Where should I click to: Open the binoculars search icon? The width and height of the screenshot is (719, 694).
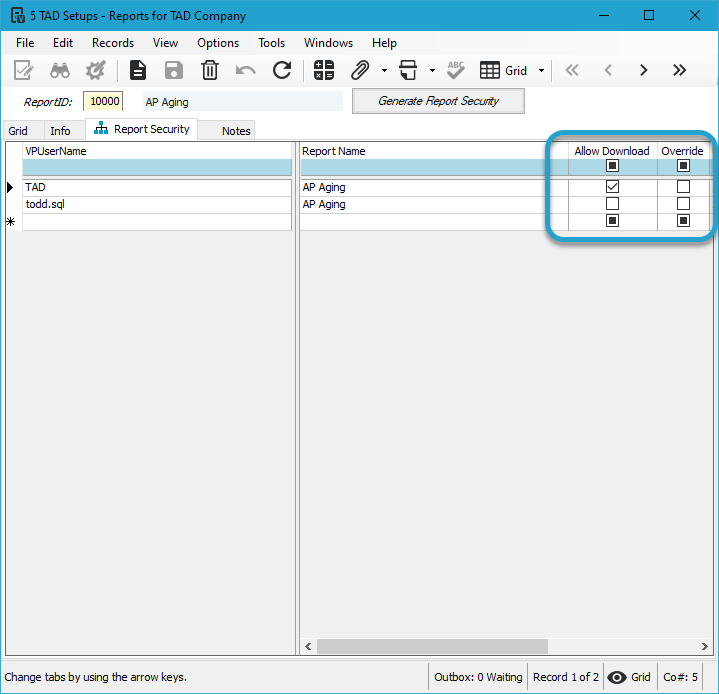60,71
